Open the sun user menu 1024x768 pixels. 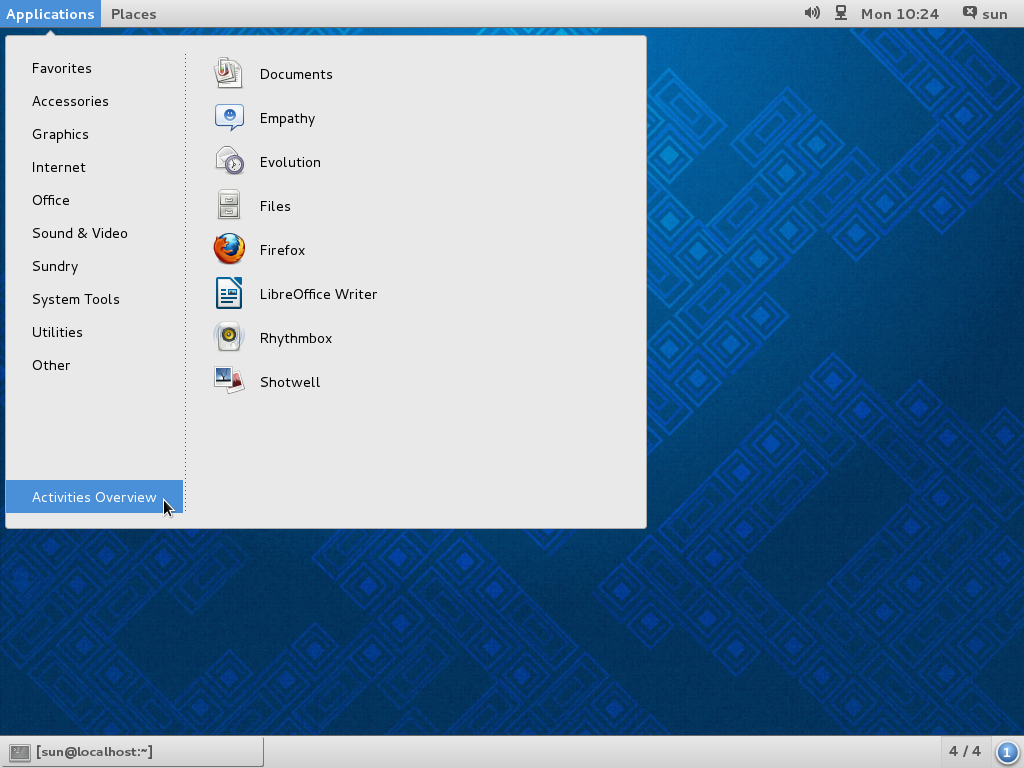[x=986, y=13]
